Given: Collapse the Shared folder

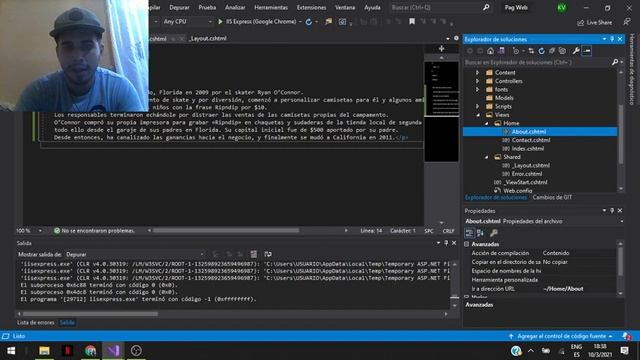Looking at the screenshot, I should tap(486, 157).
